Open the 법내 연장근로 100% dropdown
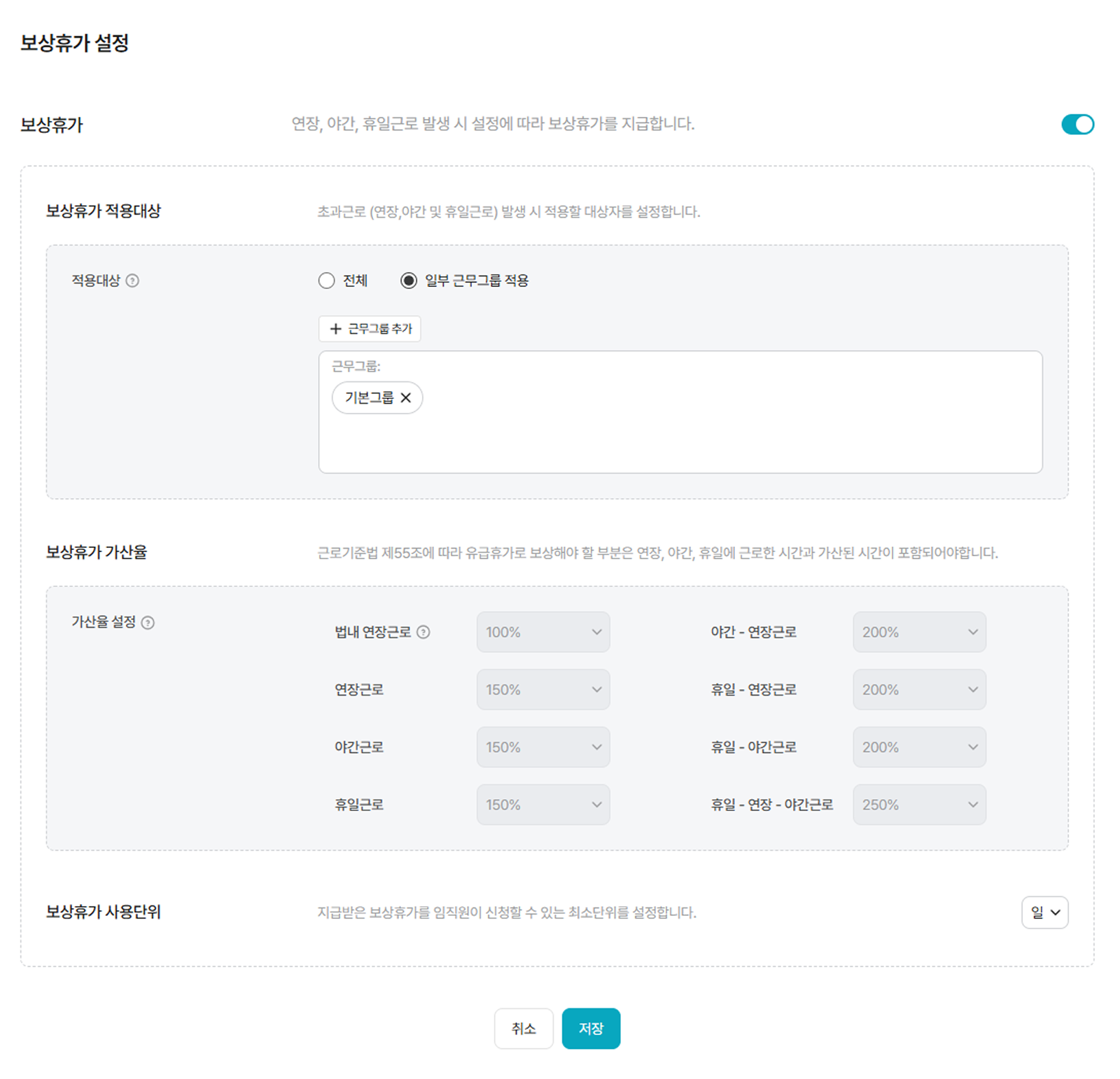 [543, 633]
